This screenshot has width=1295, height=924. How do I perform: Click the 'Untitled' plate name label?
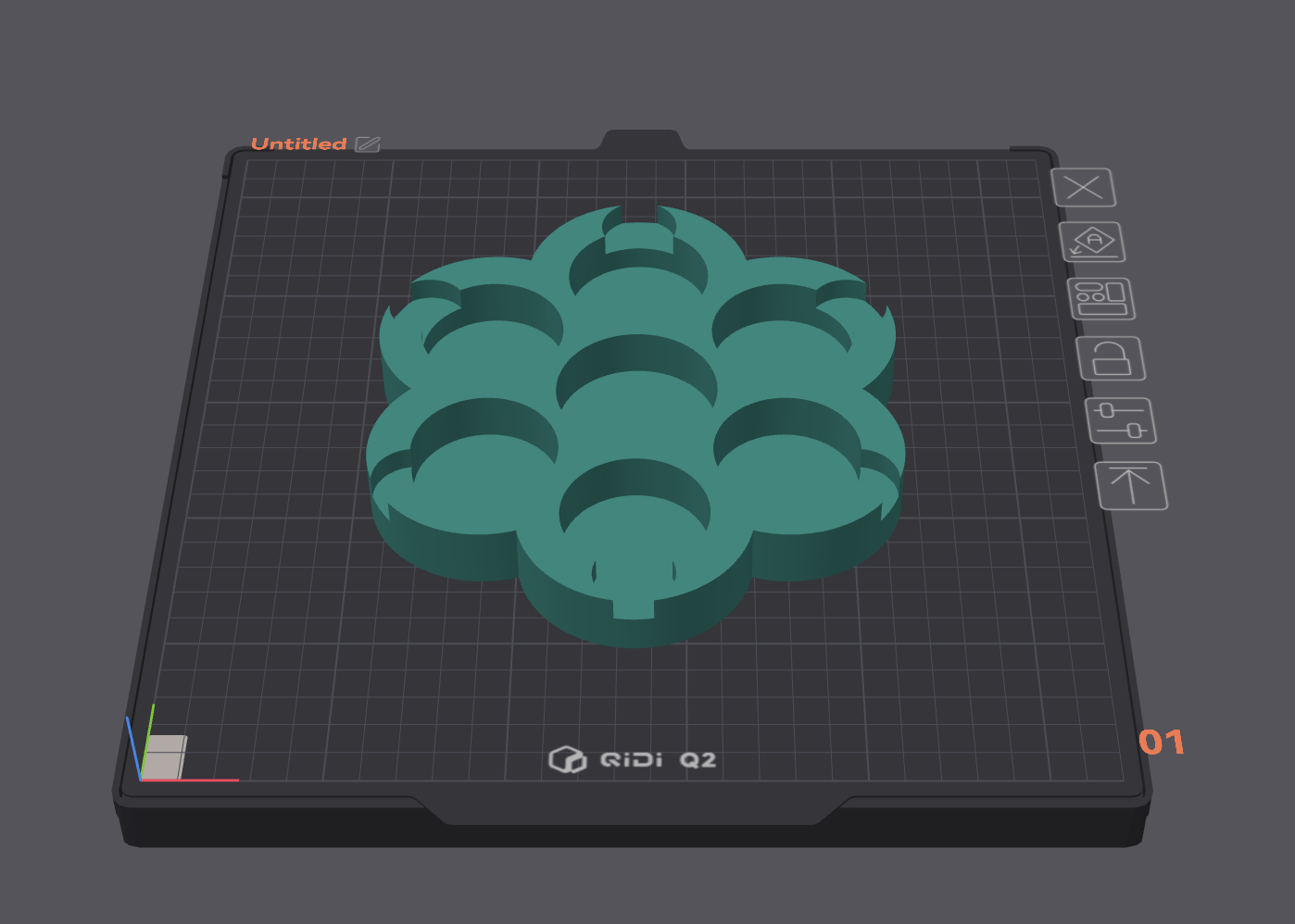(x=298, y=144)
